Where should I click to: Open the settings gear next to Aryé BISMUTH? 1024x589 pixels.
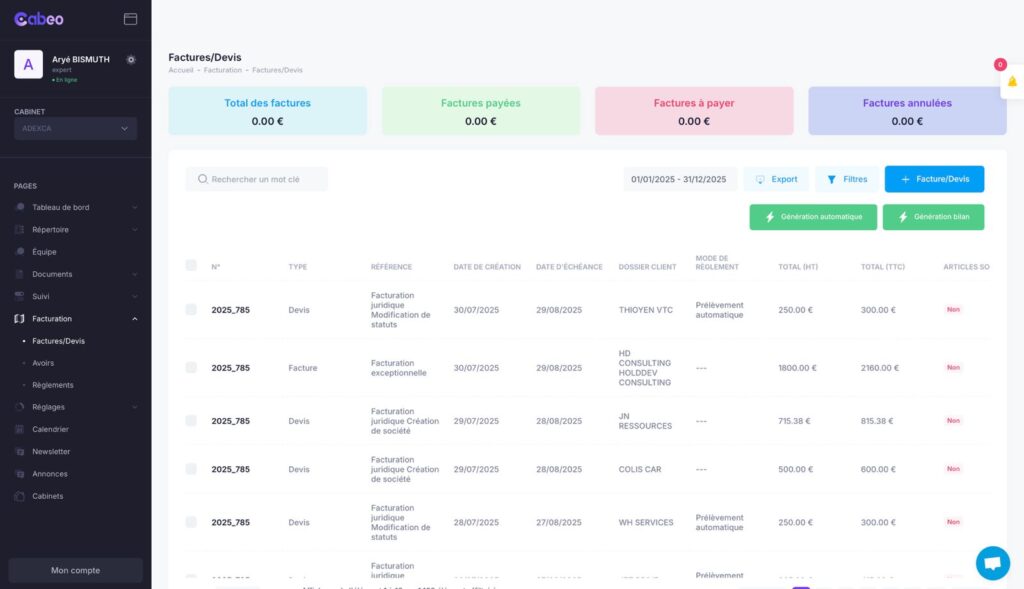pos(131,60)
